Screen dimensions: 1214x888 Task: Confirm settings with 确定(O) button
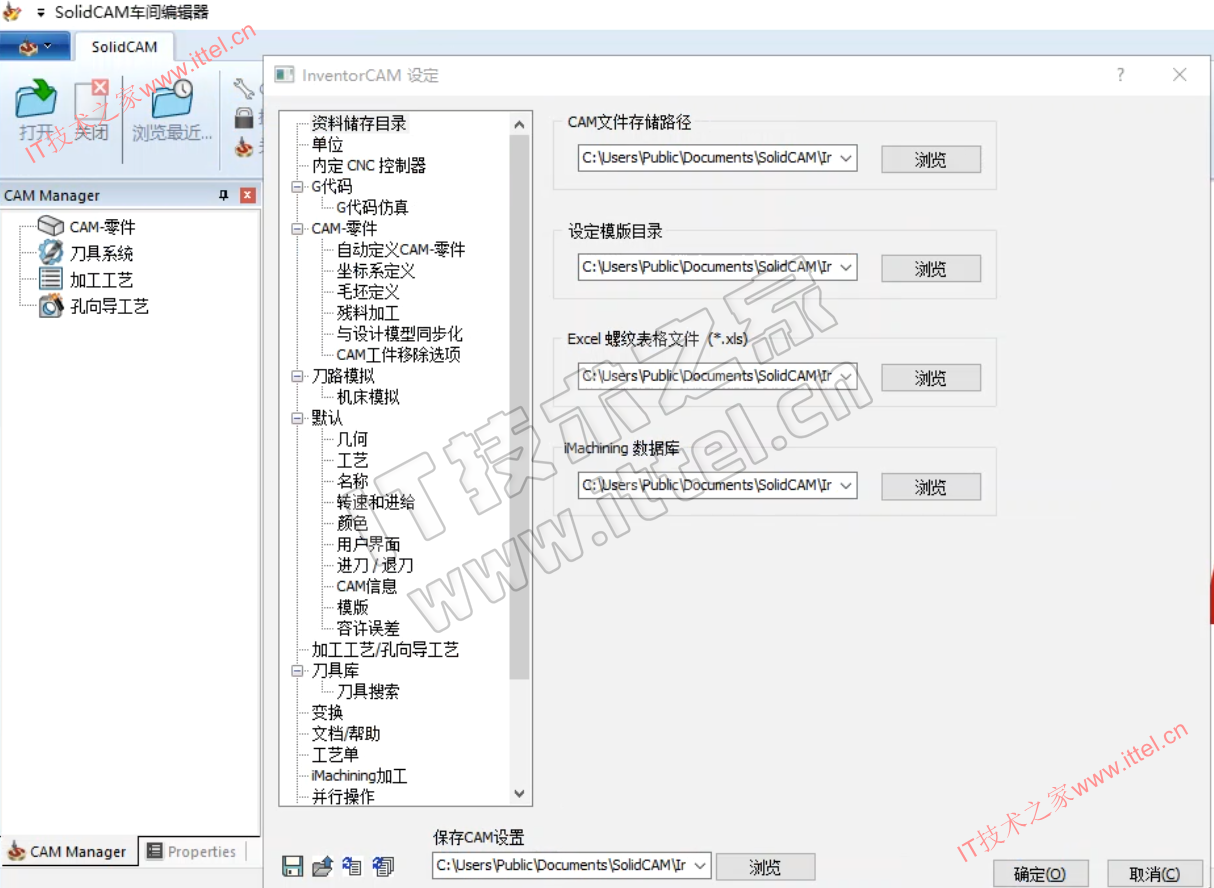pyautogui.click(x=1039, y=873)
